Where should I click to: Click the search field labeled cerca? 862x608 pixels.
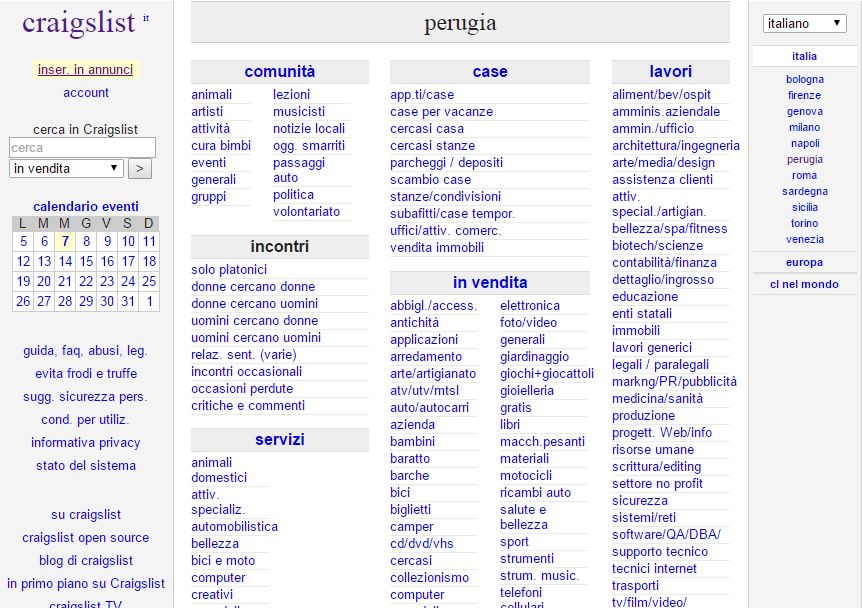82,148
